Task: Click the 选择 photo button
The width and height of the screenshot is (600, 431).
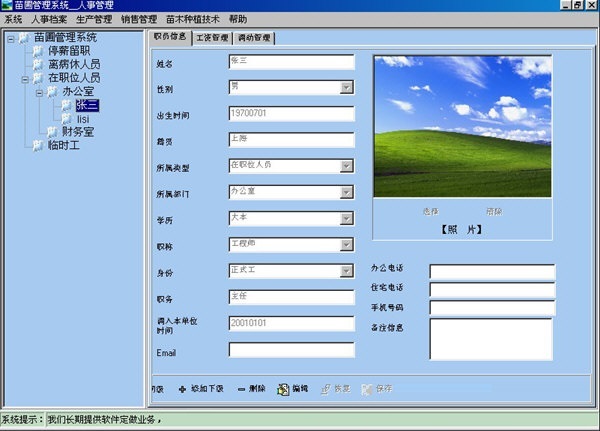Action: click(431, 212)
